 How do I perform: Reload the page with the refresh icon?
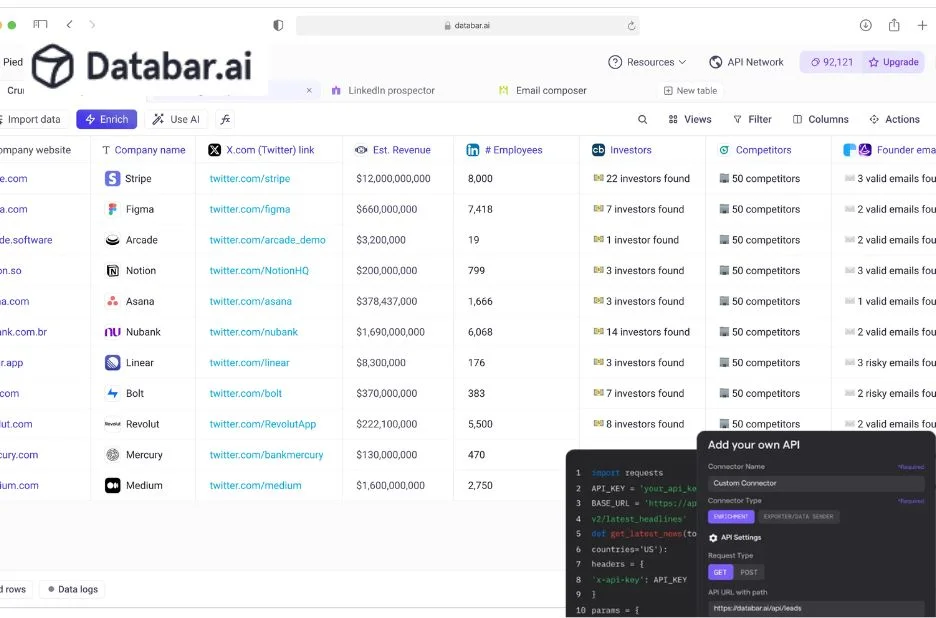click(631, 26)
